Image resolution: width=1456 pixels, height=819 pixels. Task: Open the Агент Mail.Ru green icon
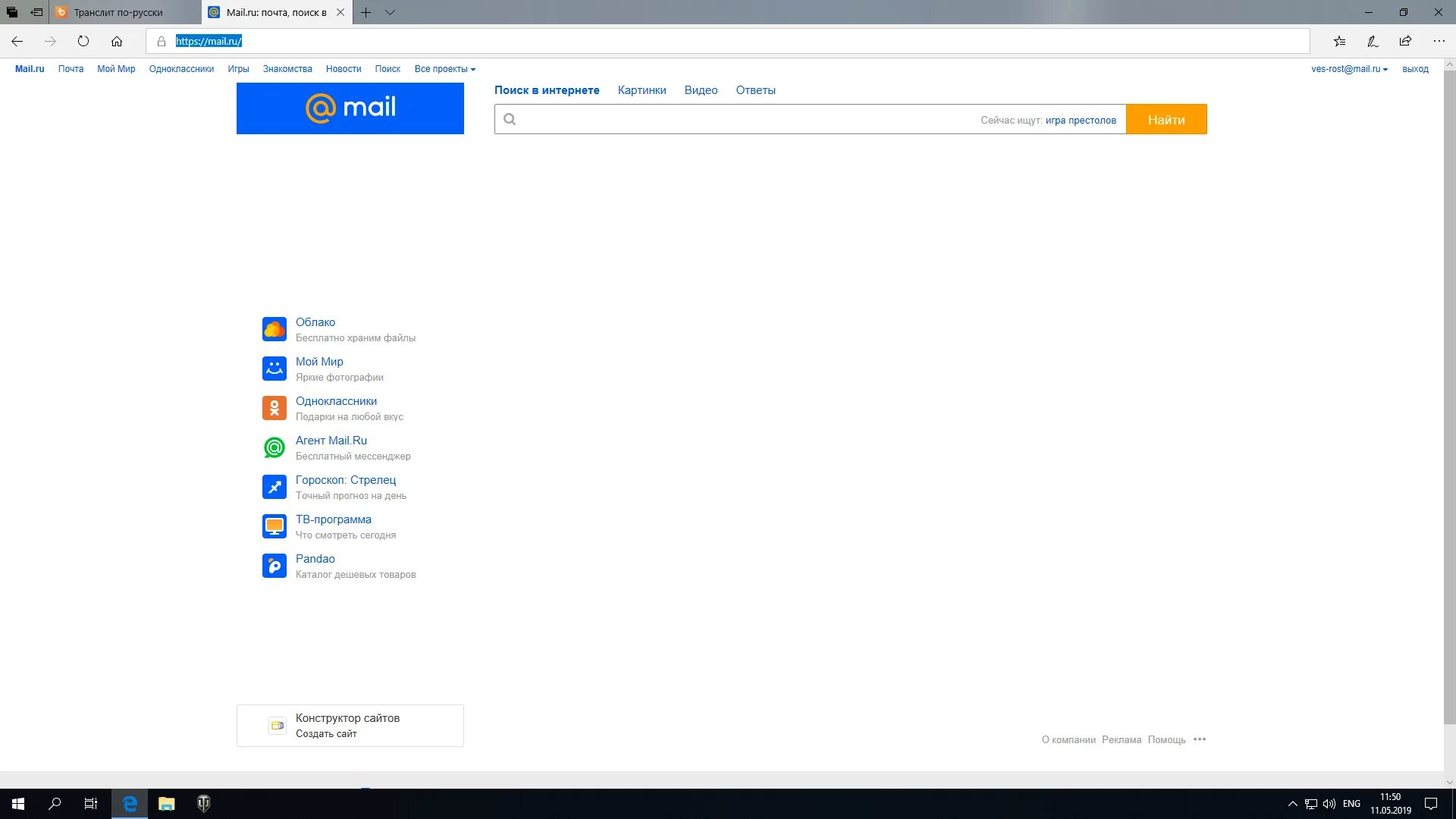point(275,447)
